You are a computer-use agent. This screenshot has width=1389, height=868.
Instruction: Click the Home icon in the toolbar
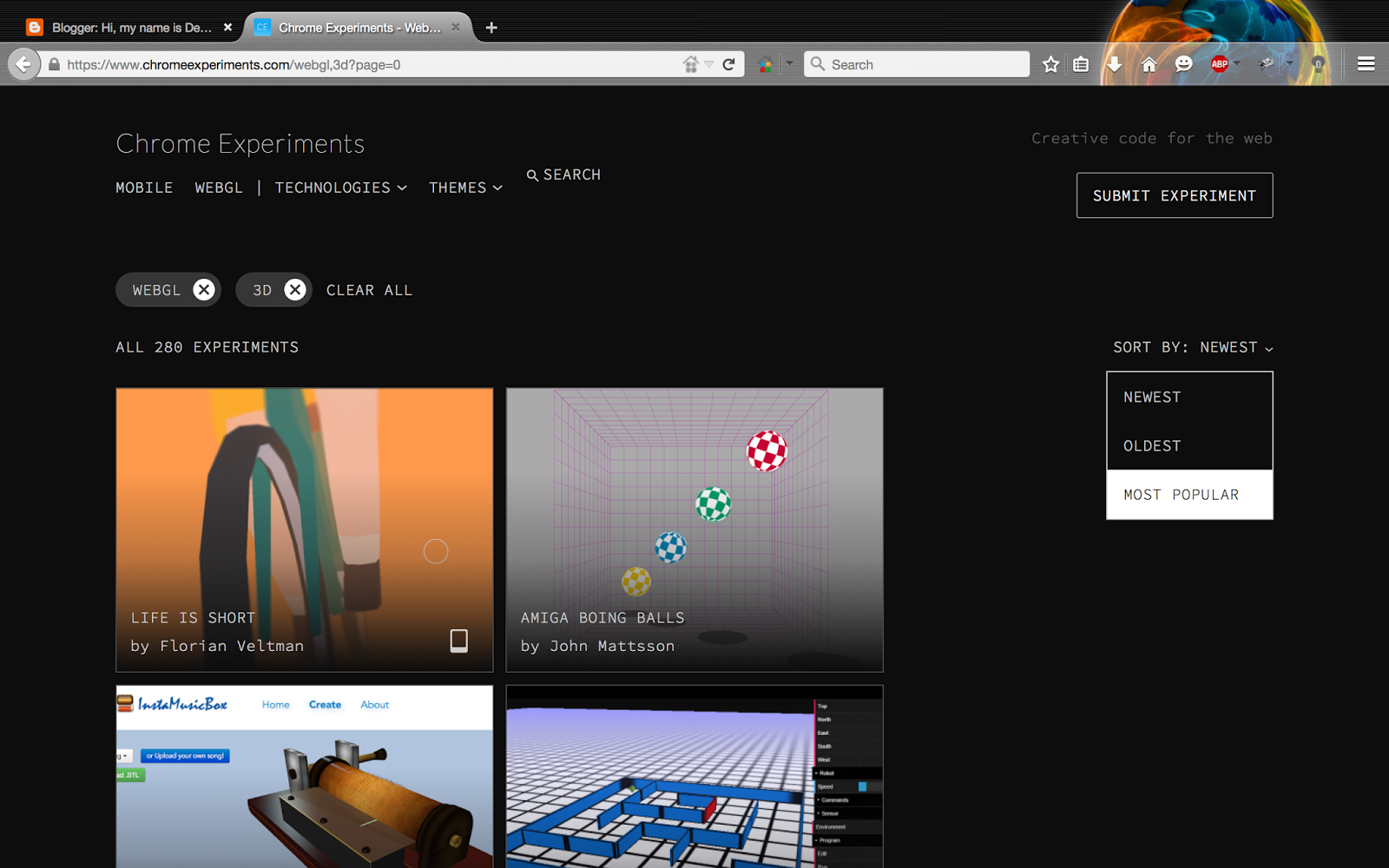coord(1148,63)
